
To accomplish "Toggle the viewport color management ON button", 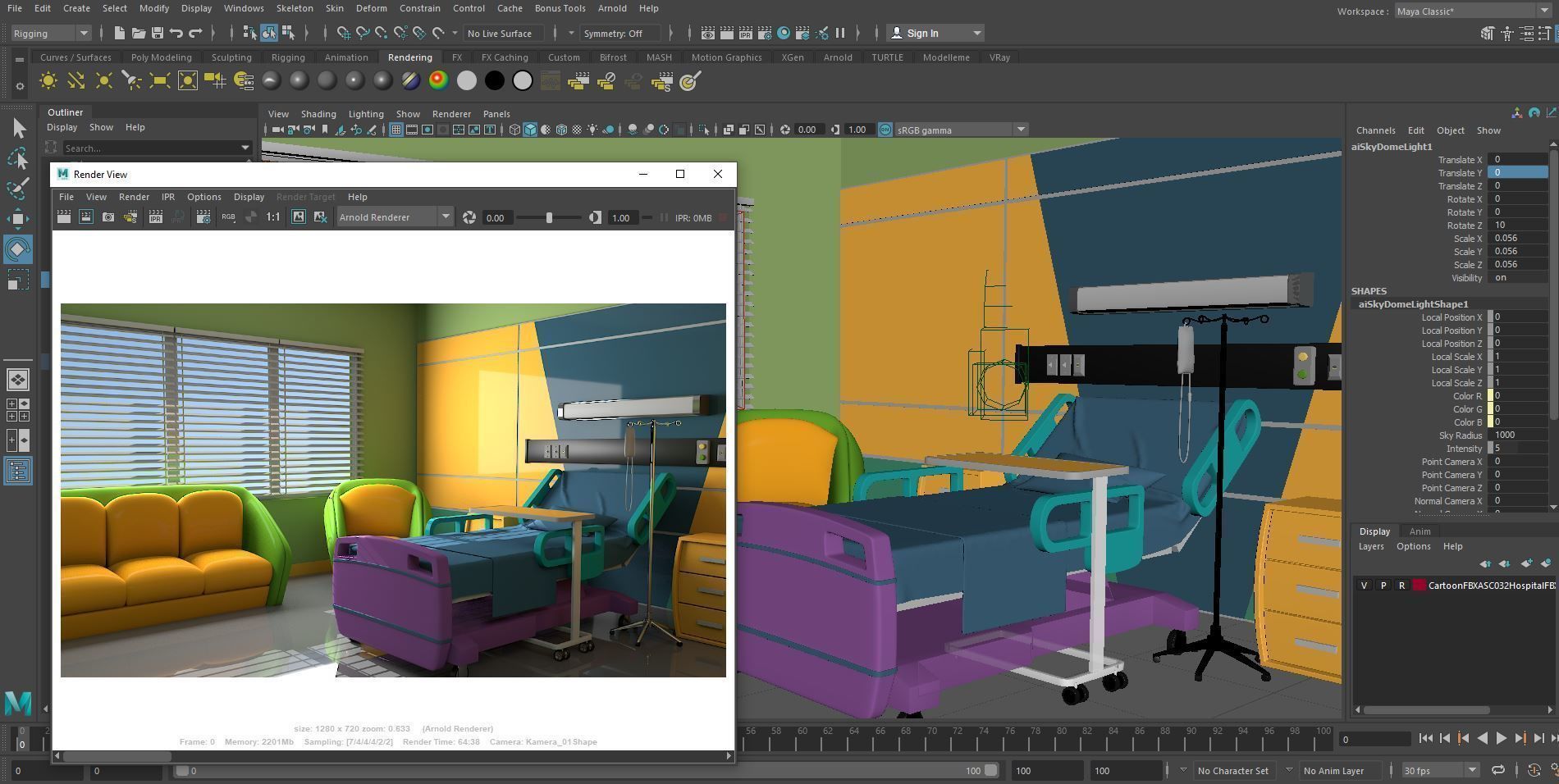I will coord(885,130).
